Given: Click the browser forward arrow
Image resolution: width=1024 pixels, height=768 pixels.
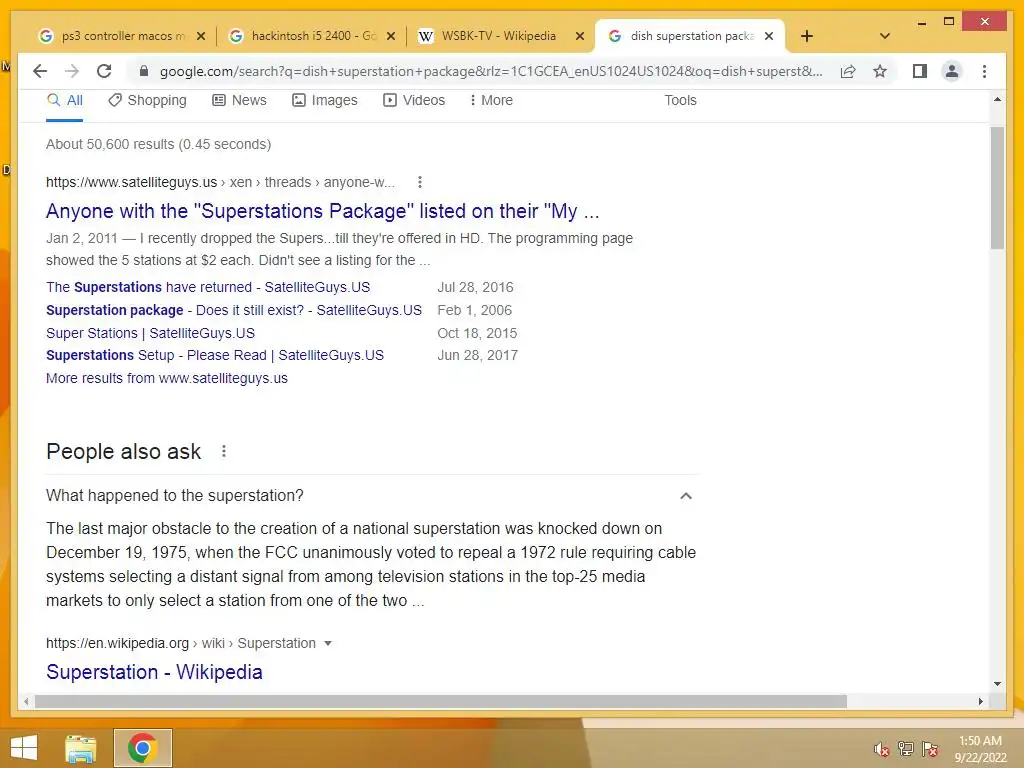Looking at the screenshot, I should 72,71.
